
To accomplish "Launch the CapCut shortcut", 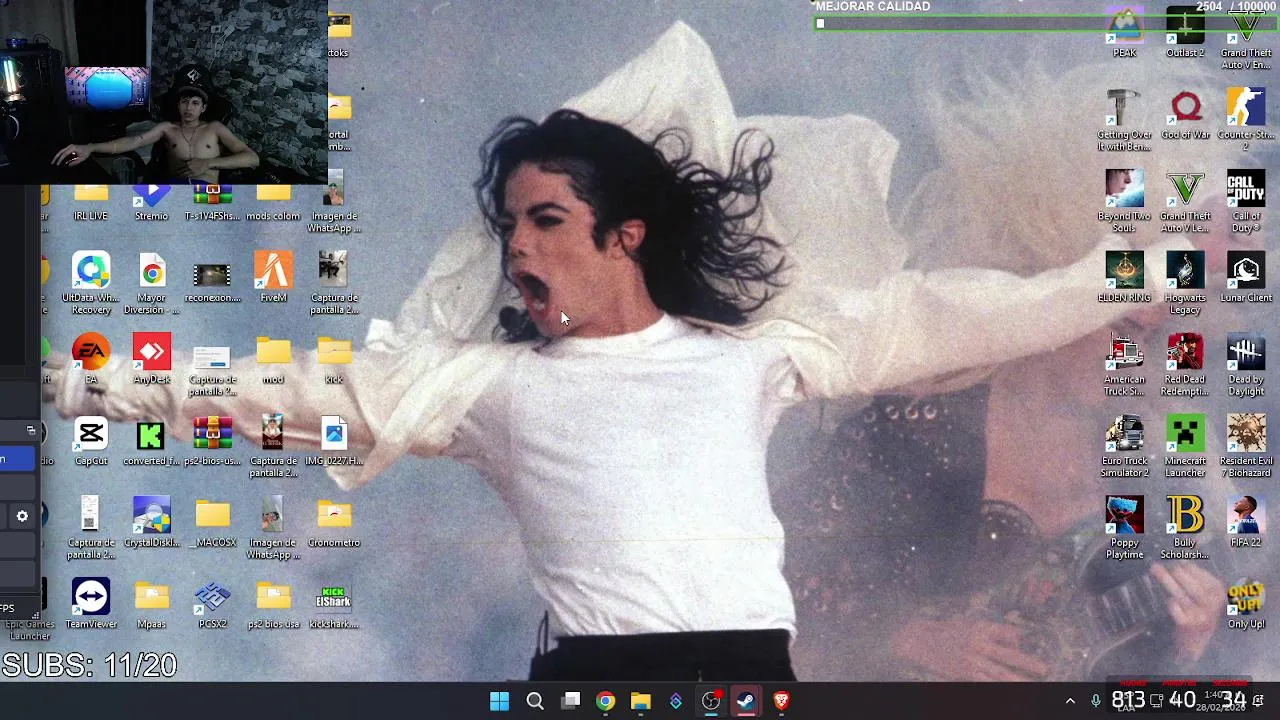I will 90,440.
